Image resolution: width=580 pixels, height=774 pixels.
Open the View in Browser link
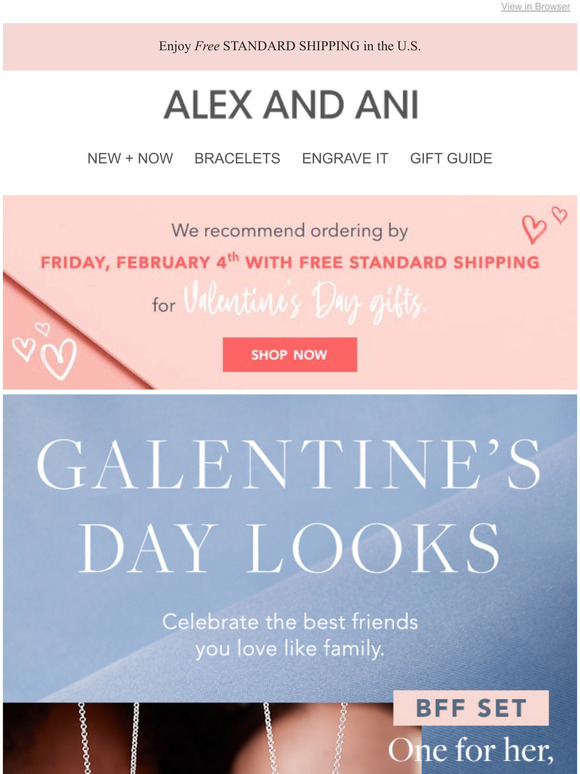tap(535, 6)
